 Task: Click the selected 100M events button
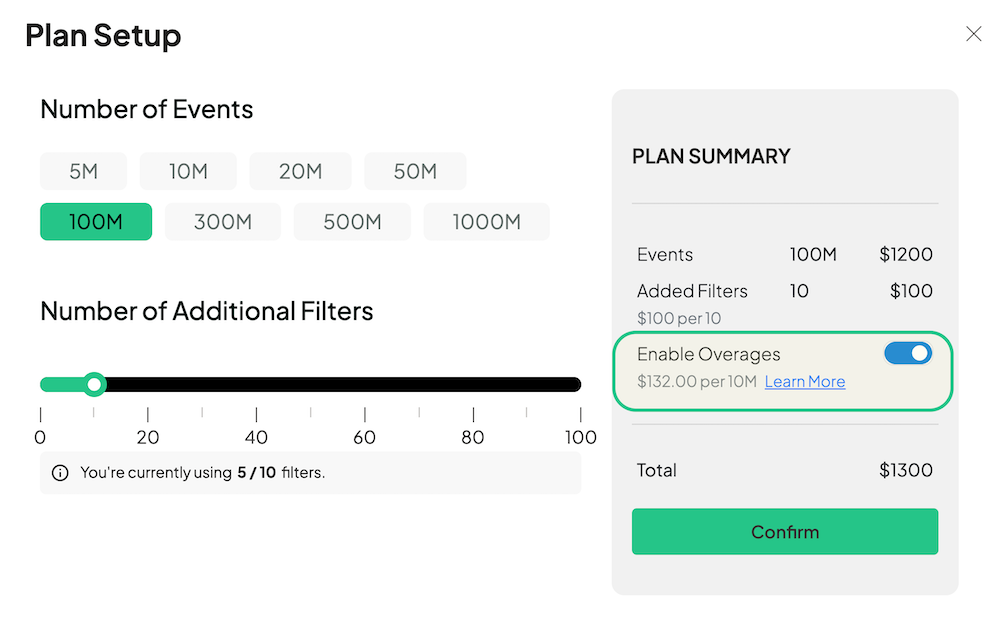click(x=96, y=222)
